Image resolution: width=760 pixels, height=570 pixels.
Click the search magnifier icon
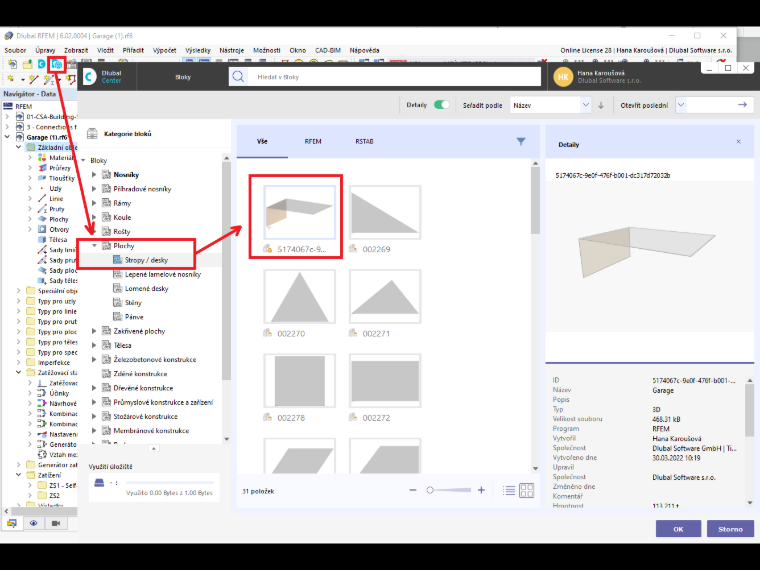(238, 77)
